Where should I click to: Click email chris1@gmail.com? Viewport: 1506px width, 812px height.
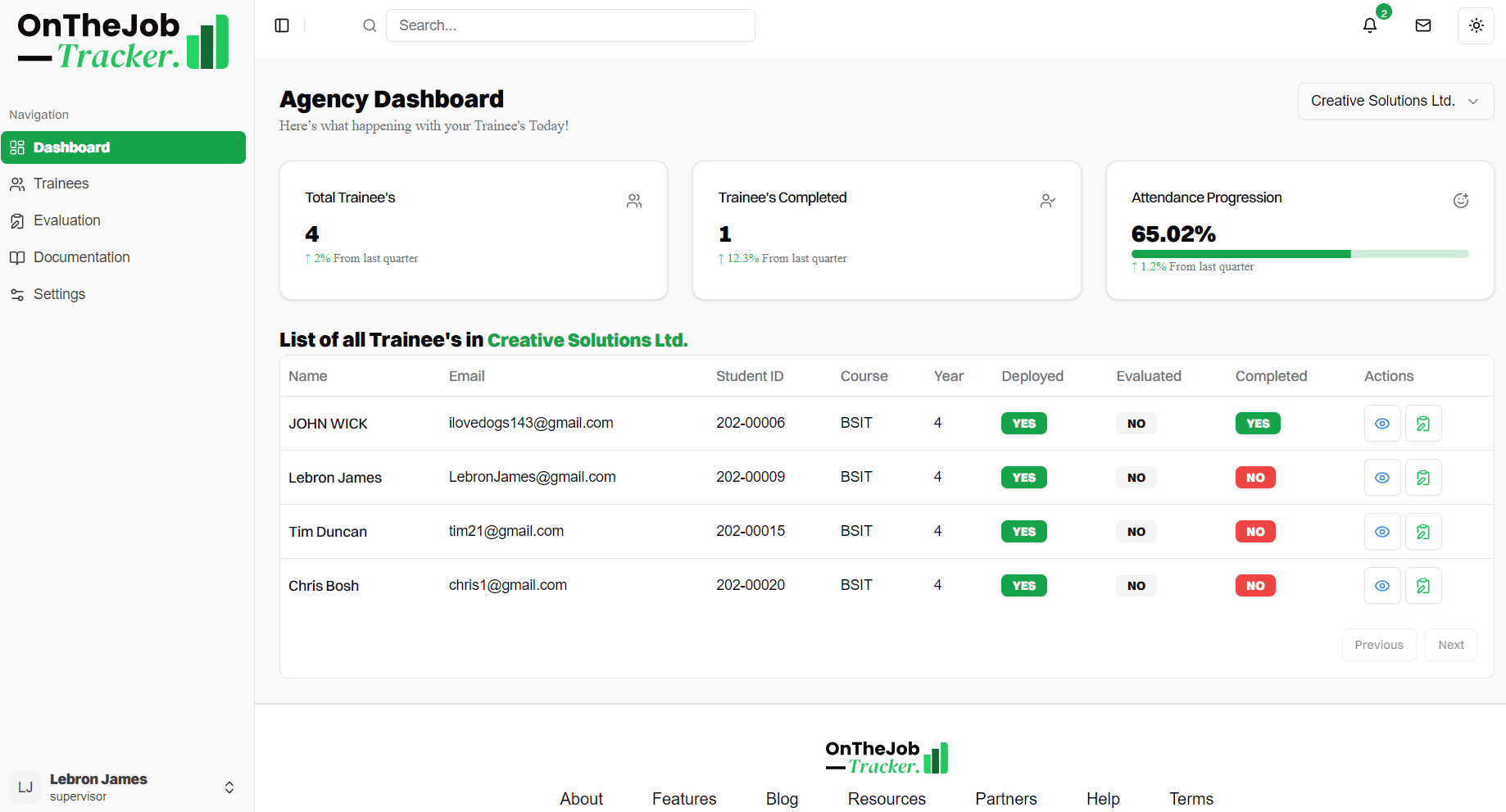click(508, 585)
